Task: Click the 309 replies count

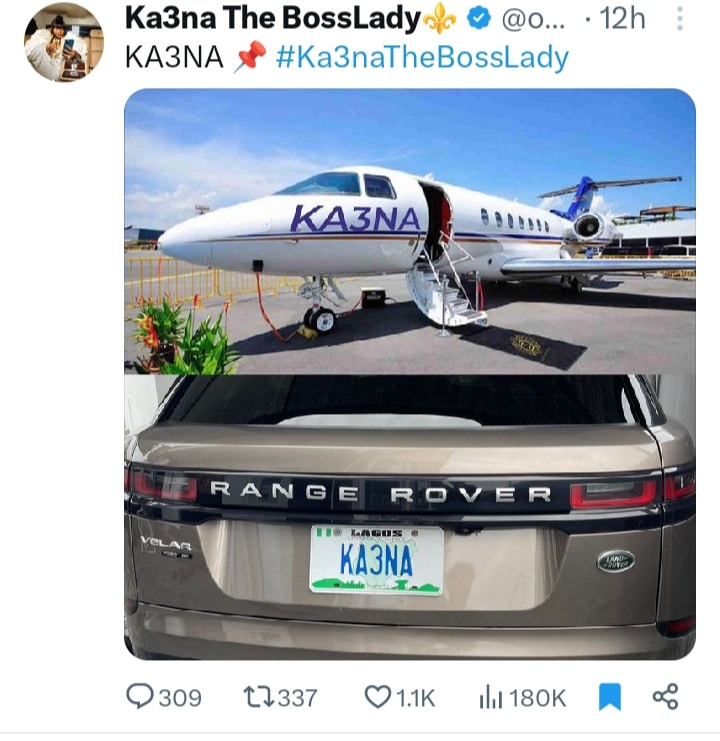Action: pyautogui.click(x=180, y=697)
